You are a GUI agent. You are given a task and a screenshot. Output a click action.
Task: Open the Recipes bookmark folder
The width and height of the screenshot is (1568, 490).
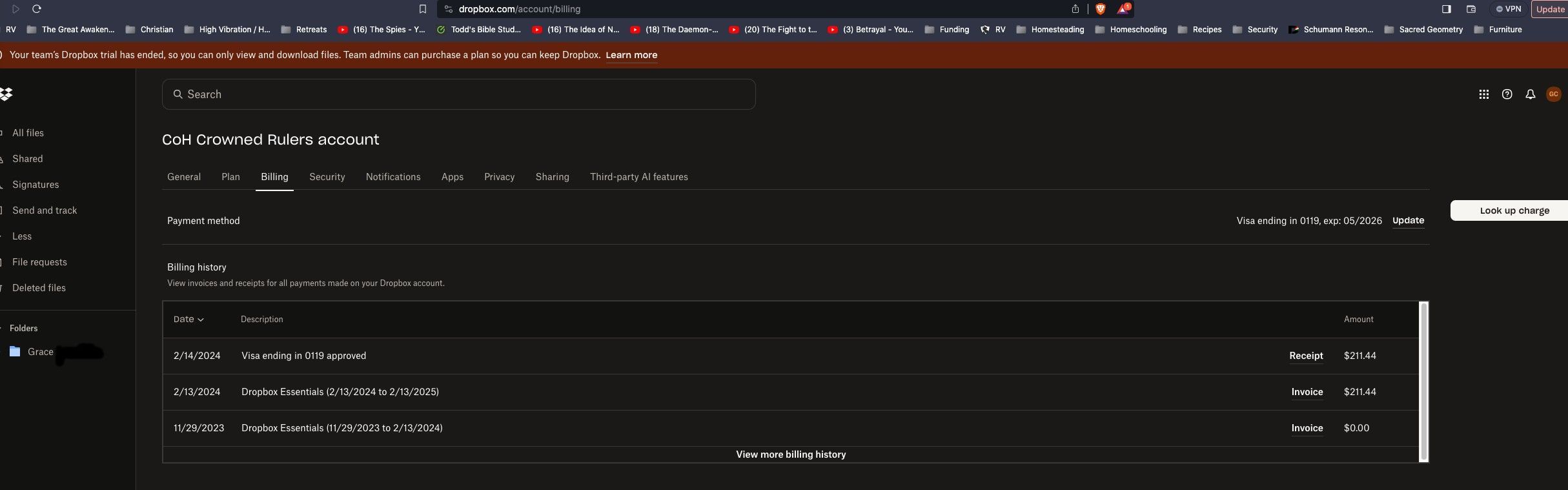tap(1199, 30)
